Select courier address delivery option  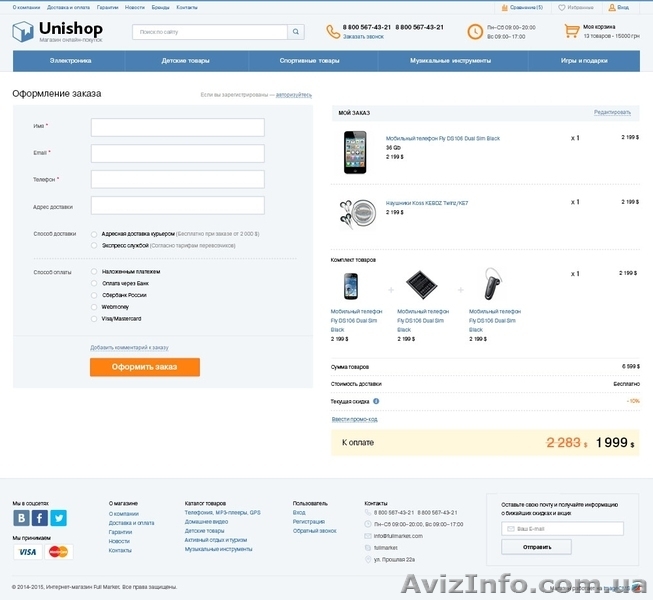[94, 234]
